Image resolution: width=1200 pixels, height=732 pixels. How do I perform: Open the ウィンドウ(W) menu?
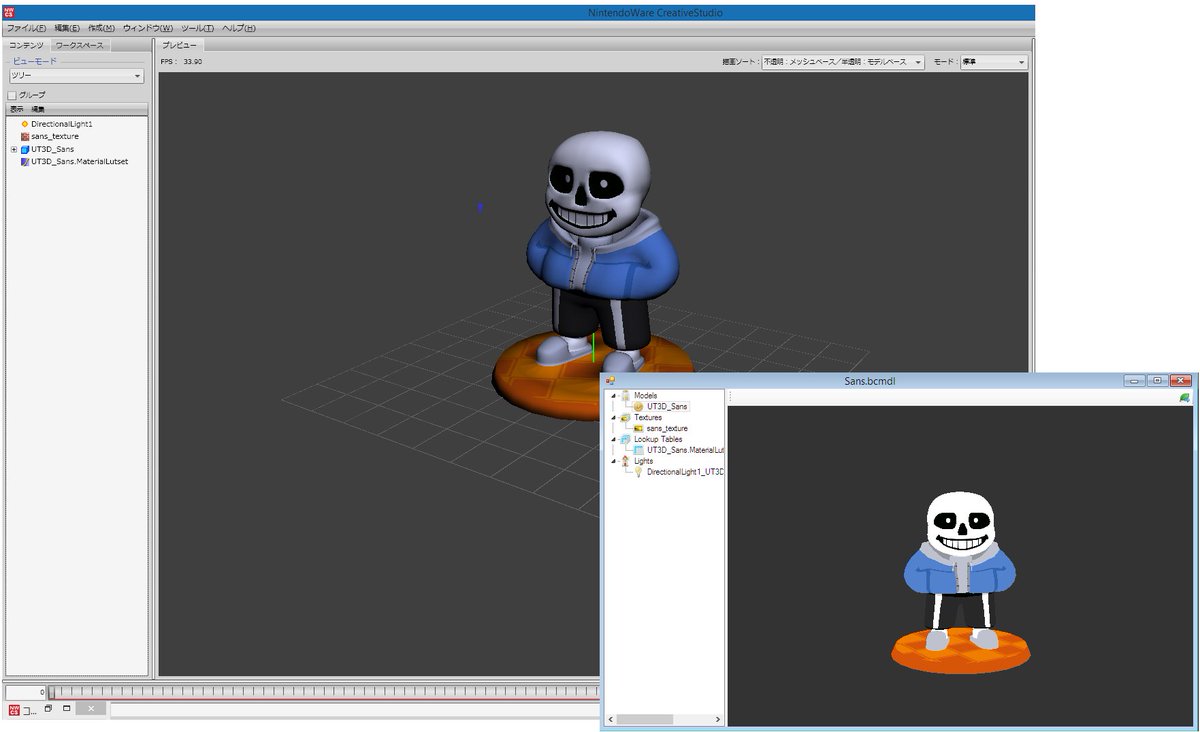(148, 28)
